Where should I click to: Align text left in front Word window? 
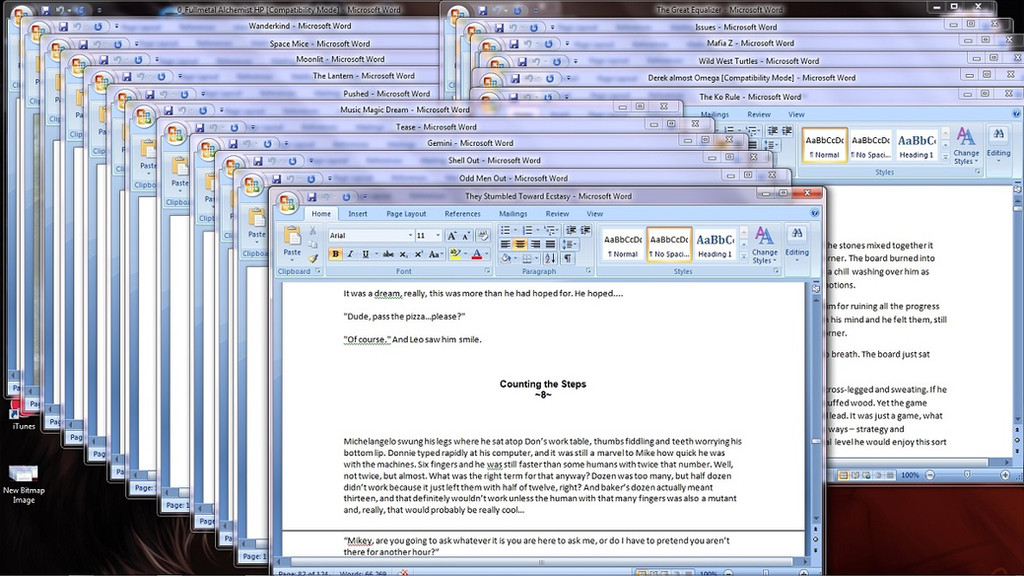pos(505,244)
